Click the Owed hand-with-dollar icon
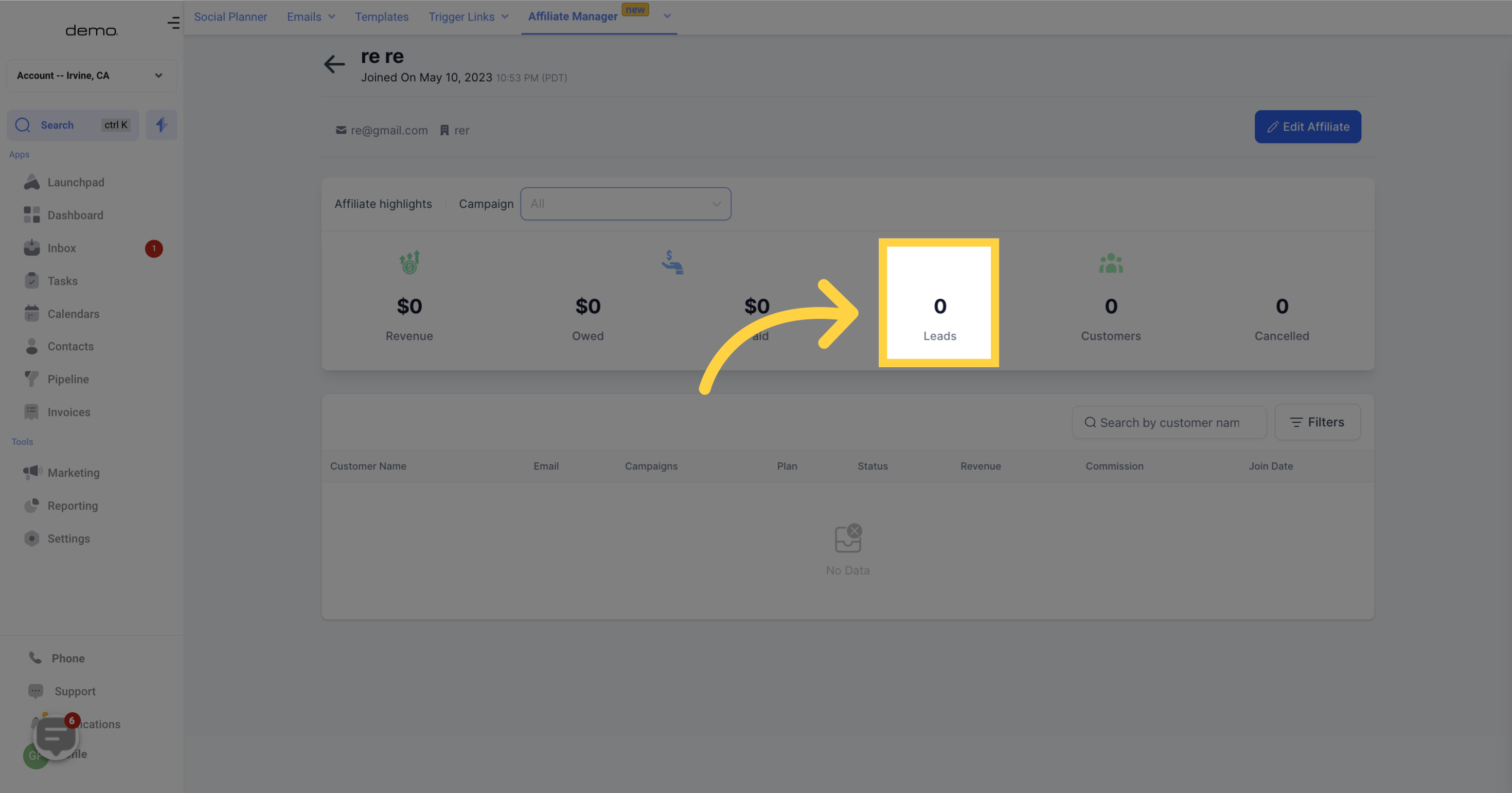 click(672, 262)
